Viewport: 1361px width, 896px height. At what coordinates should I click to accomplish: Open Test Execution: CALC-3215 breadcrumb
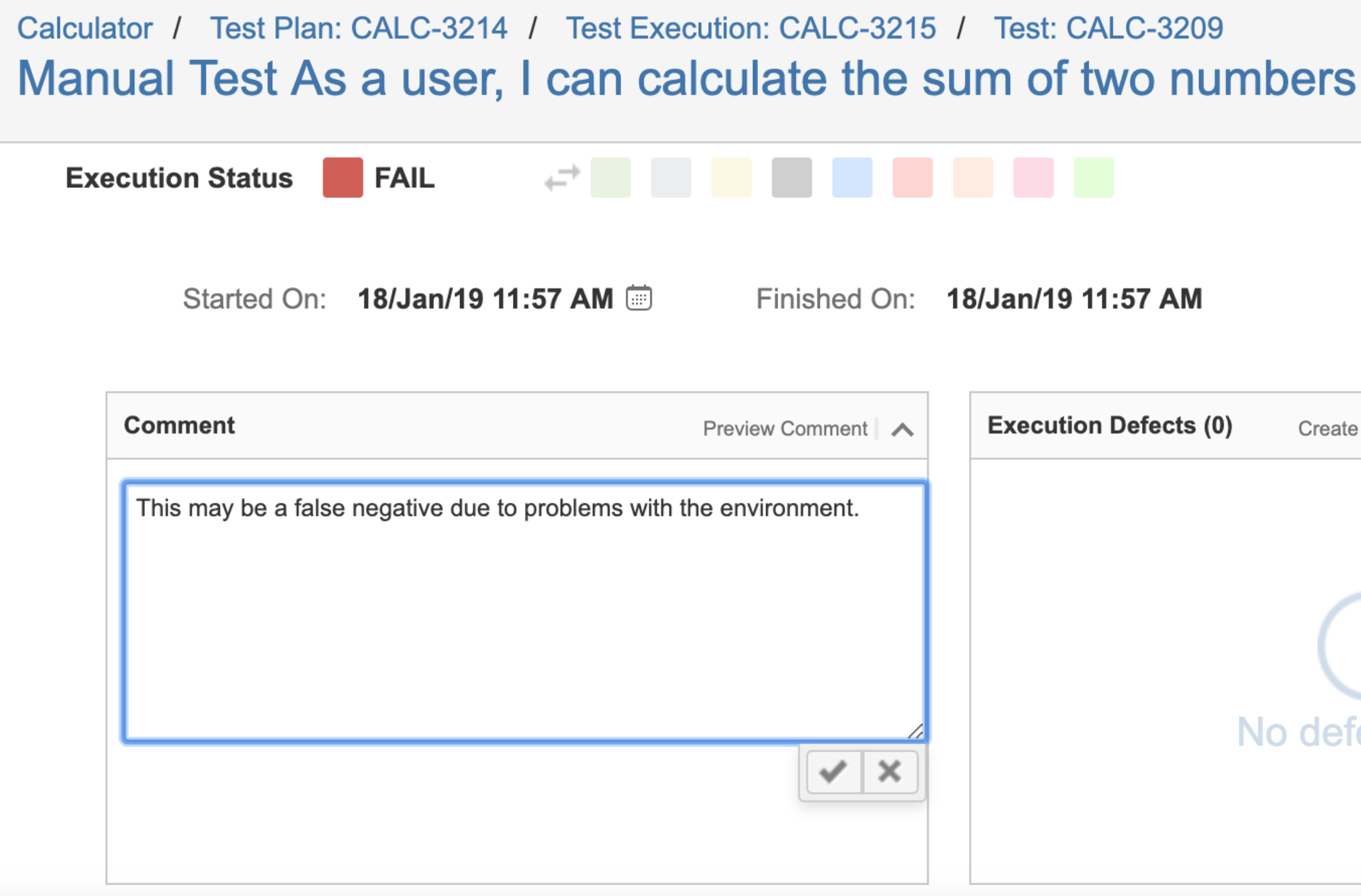750,28
